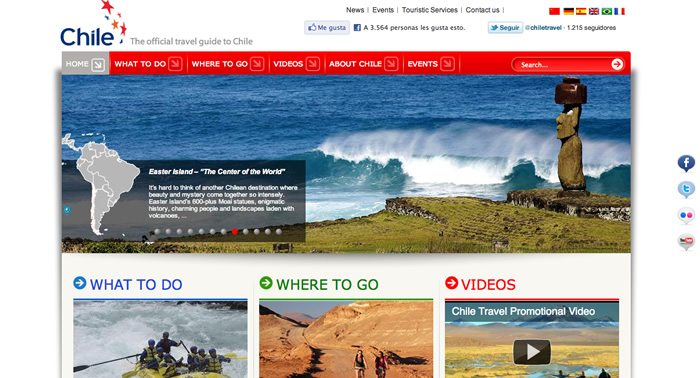Viewport: 700px width, 378px height.
Task: Click the Touristic Services link
Action: [x=429, y=10]
